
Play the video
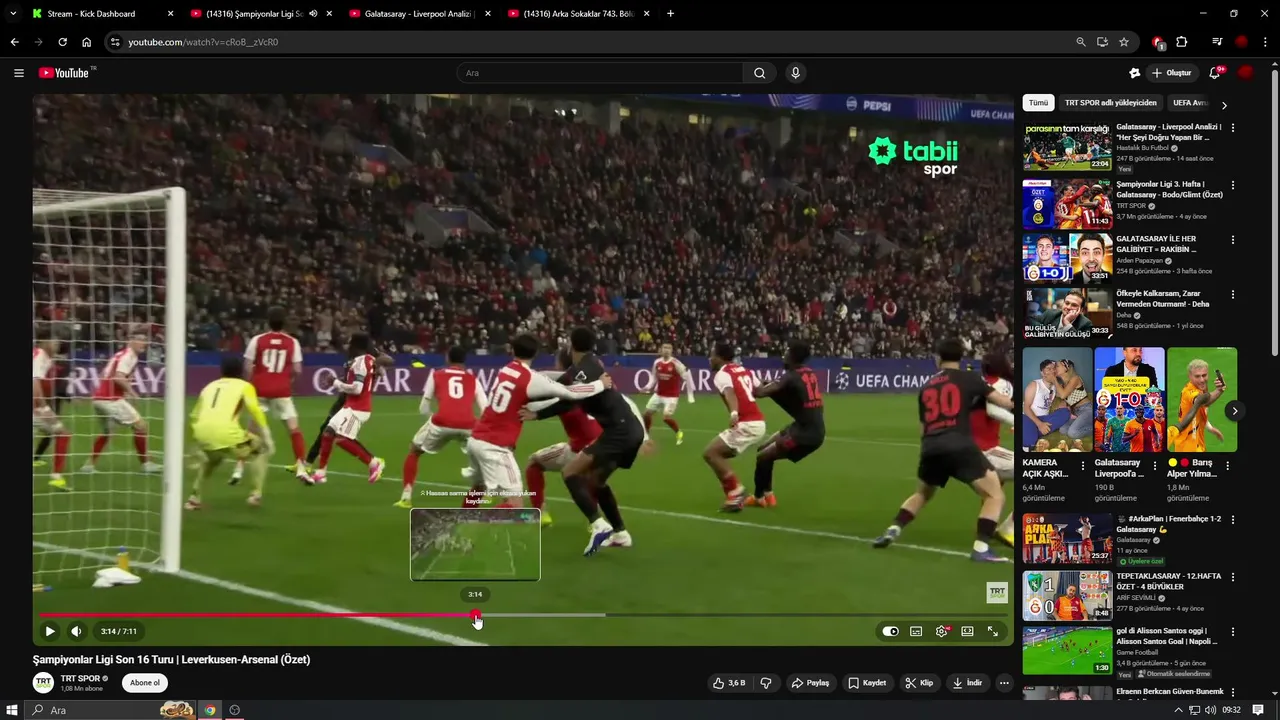click(x=49, y=631)
